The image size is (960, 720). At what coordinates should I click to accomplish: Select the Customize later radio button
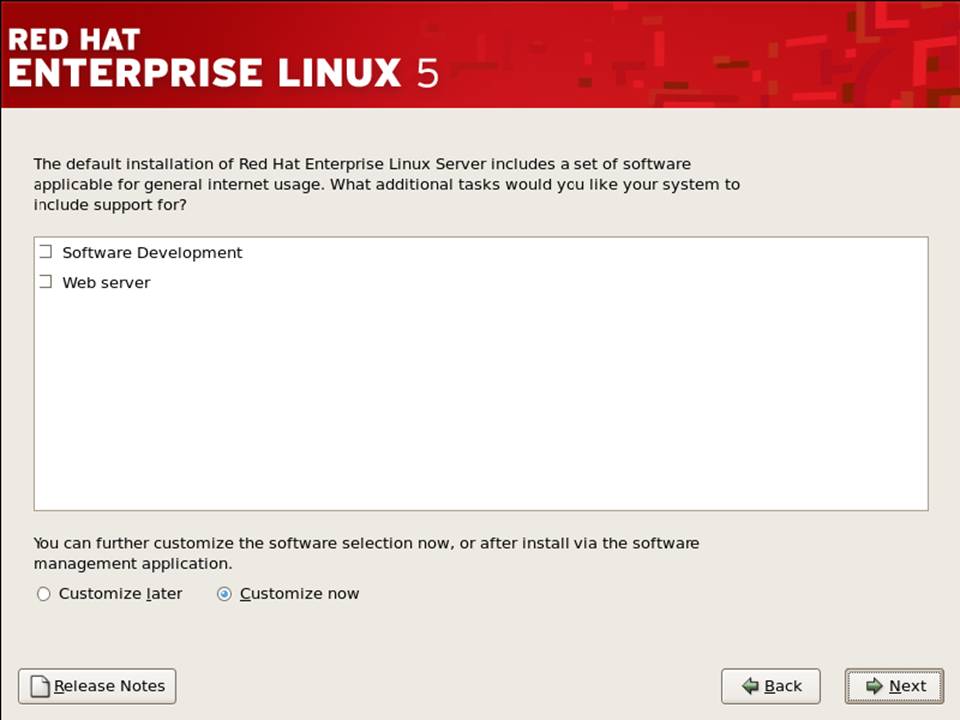(44, 593)
